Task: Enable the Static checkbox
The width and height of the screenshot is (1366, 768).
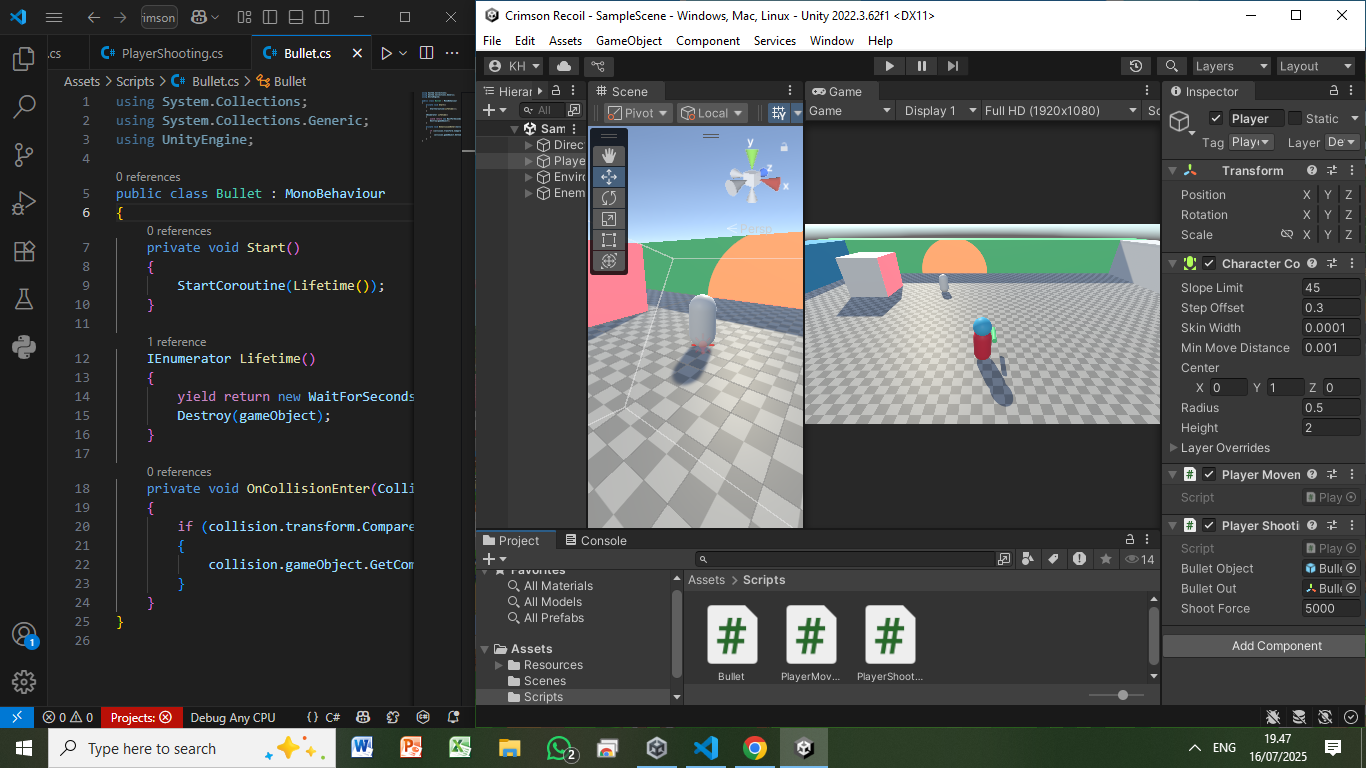Action: pos(1295,118)
